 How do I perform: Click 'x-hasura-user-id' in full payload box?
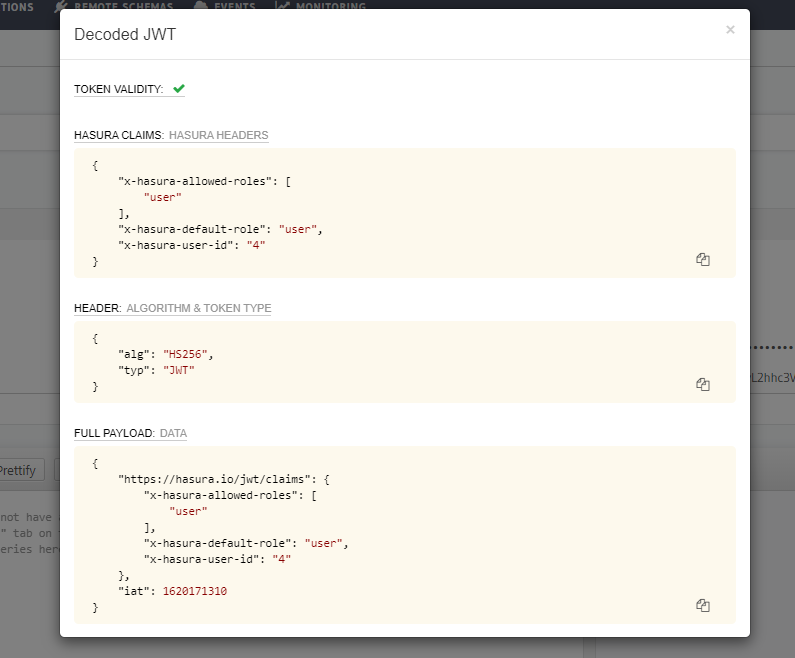[x=205, y=559]
